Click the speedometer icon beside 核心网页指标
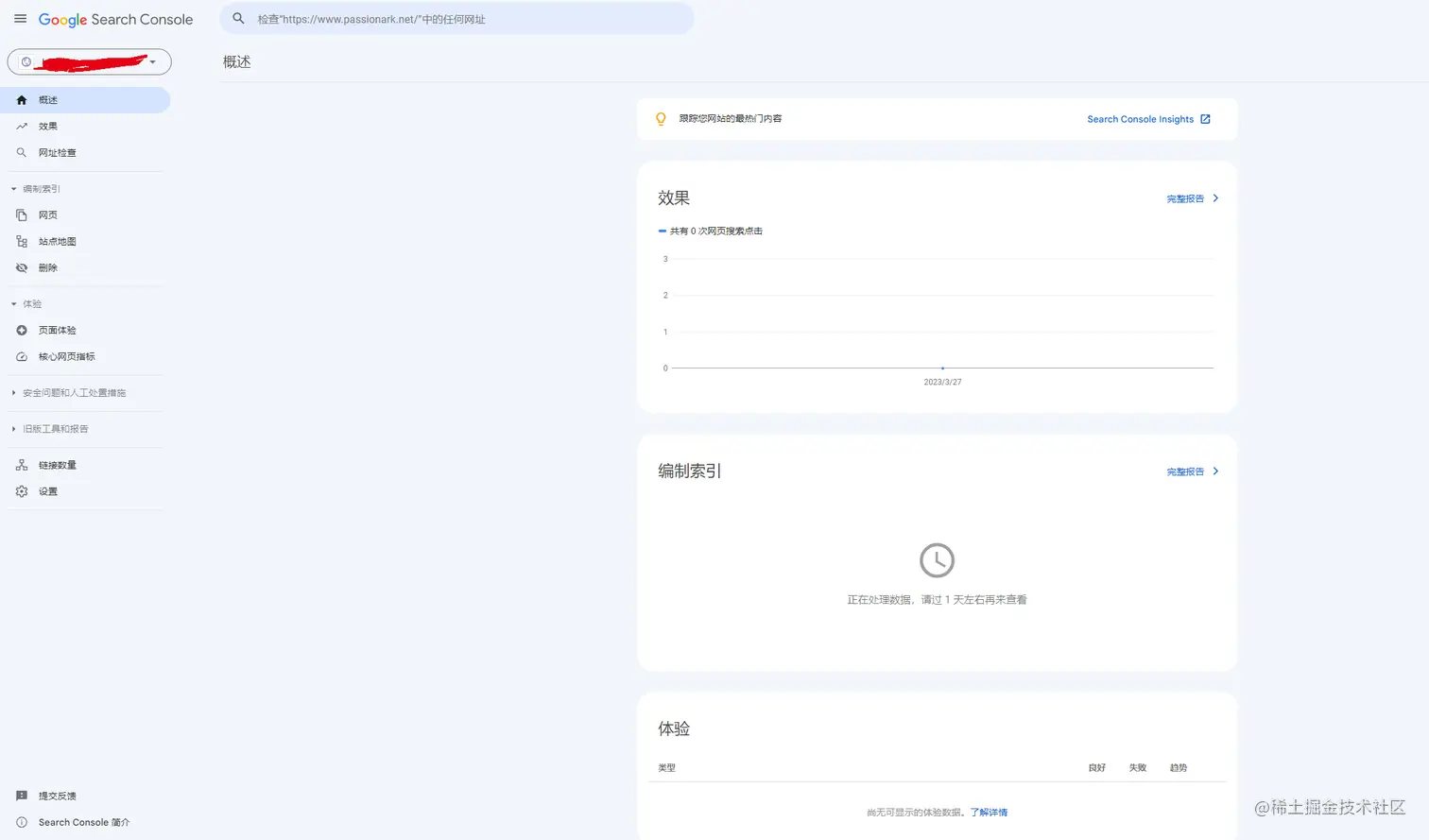1429x840 pixels. tap(22, 357)
